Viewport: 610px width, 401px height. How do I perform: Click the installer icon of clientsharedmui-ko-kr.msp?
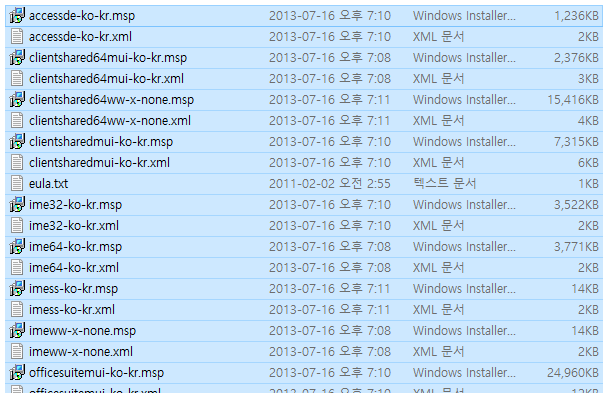17,142
